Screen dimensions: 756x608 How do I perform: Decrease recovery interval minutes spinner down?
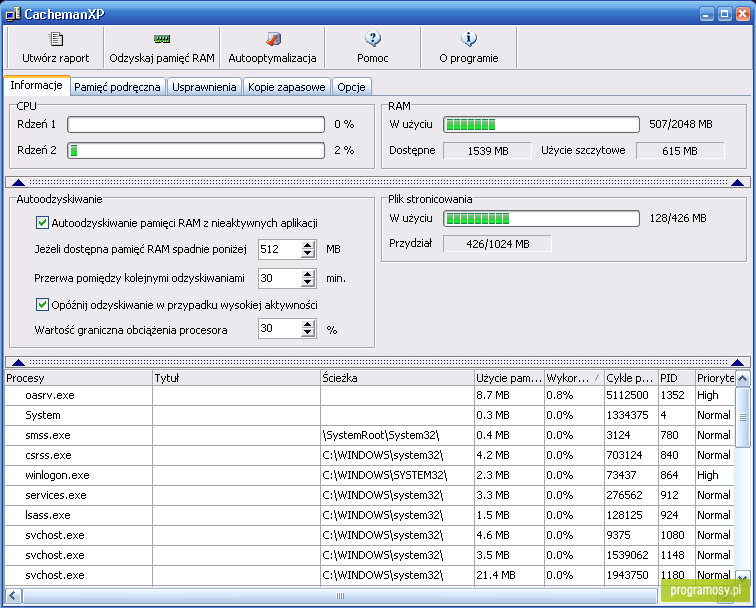click(308, 283)
